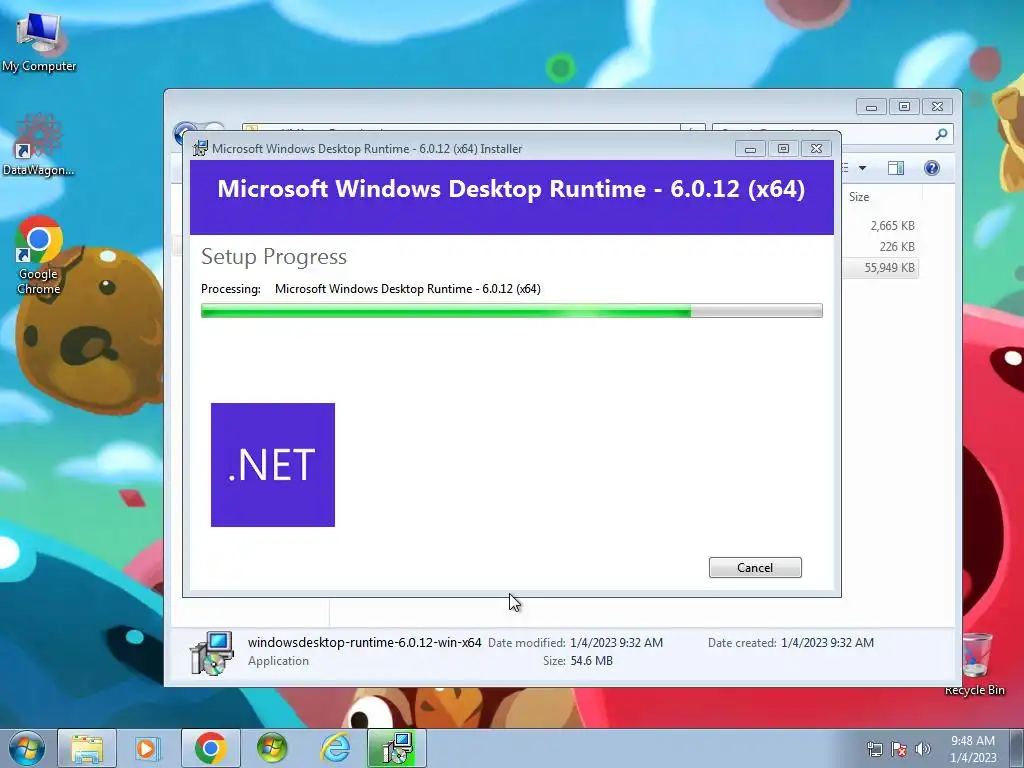Select the 55,949 KB file row

(889, 267)
